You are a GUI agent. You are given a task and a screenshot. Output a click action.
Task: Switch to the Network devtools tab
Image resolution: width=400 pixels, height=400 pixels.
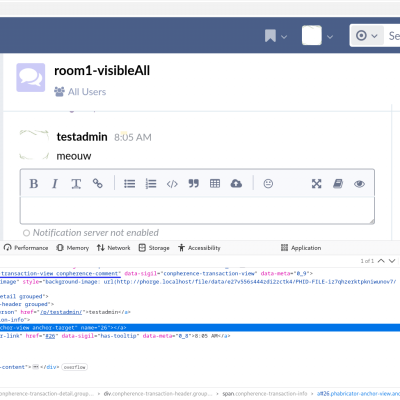114,248
